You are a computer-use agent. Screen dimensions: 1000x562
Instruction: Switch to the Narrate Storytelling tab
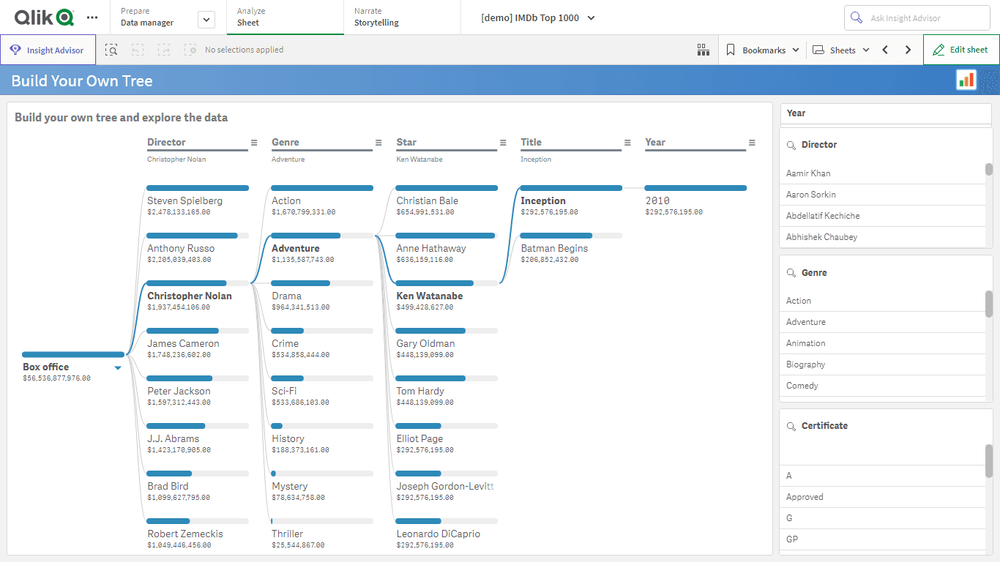376,18
